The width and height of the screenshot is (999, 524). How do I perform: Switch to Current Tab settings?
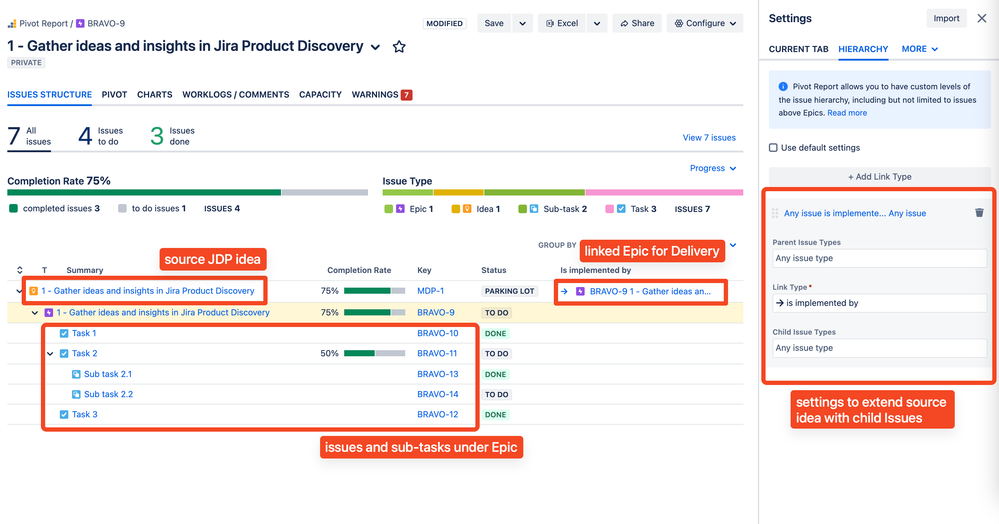tap(798, 49)
